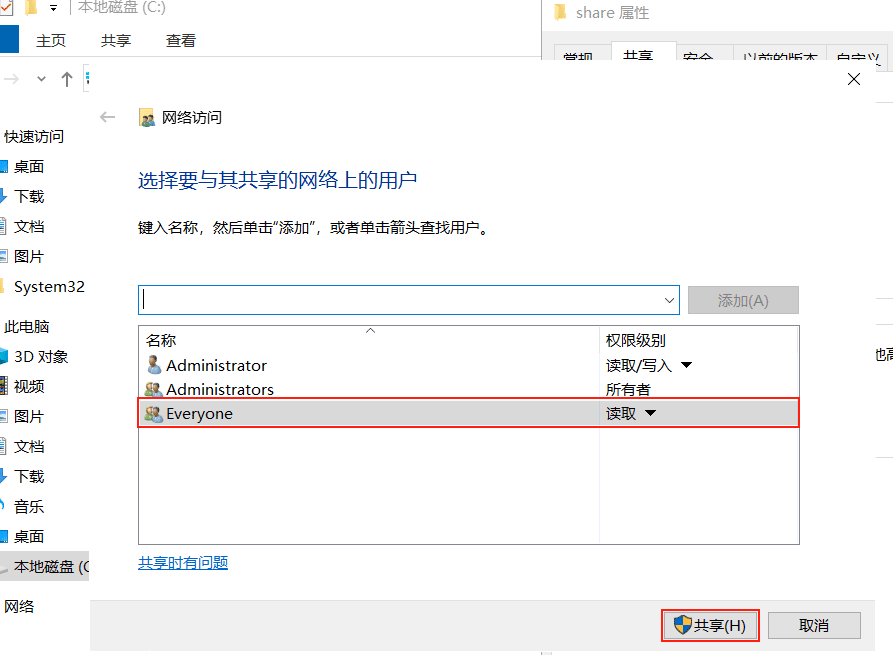Select the Everyone row in user list
The height and width of the screenshot is (655, 893).
coord(469,413)
